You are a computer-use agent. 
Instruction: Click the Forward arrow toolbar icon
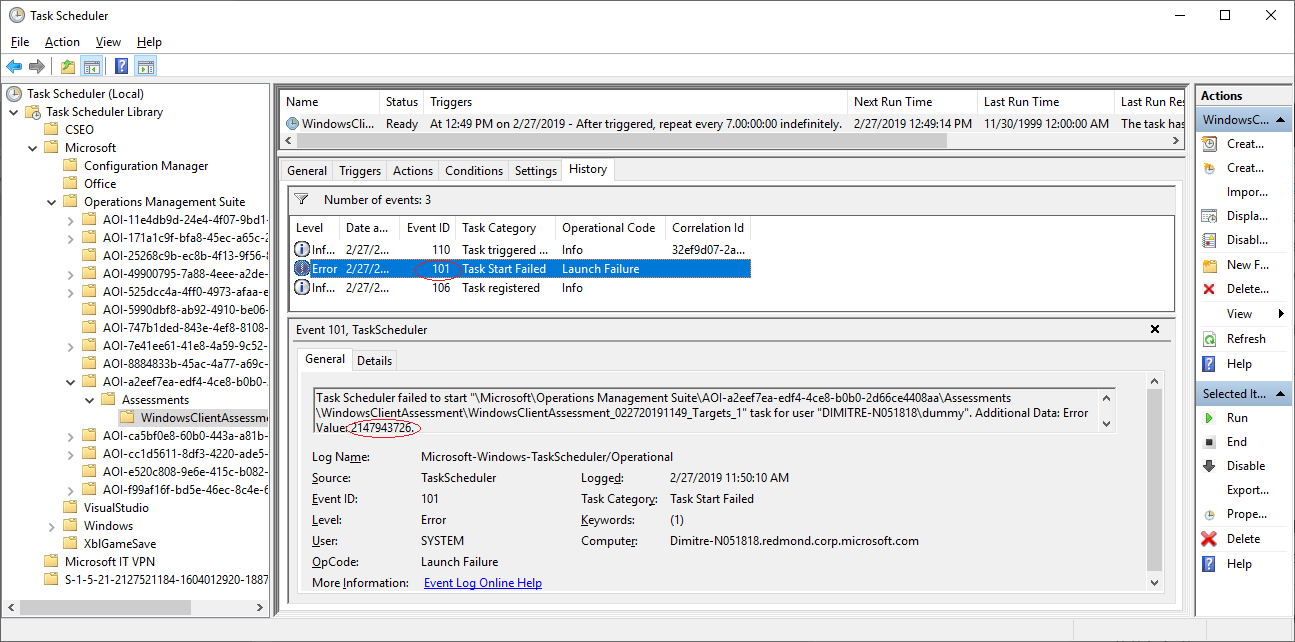(x=37, y=66)
